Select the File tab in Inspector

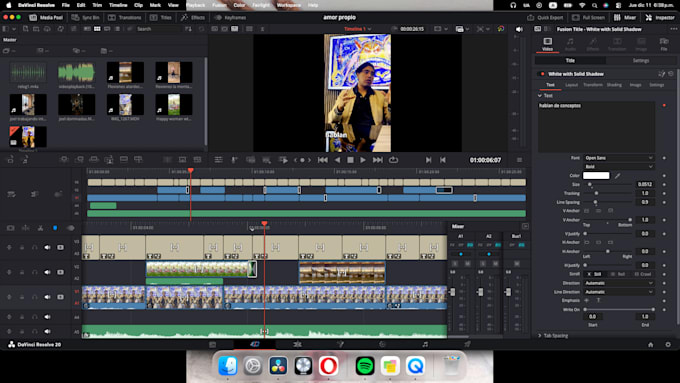664,44
